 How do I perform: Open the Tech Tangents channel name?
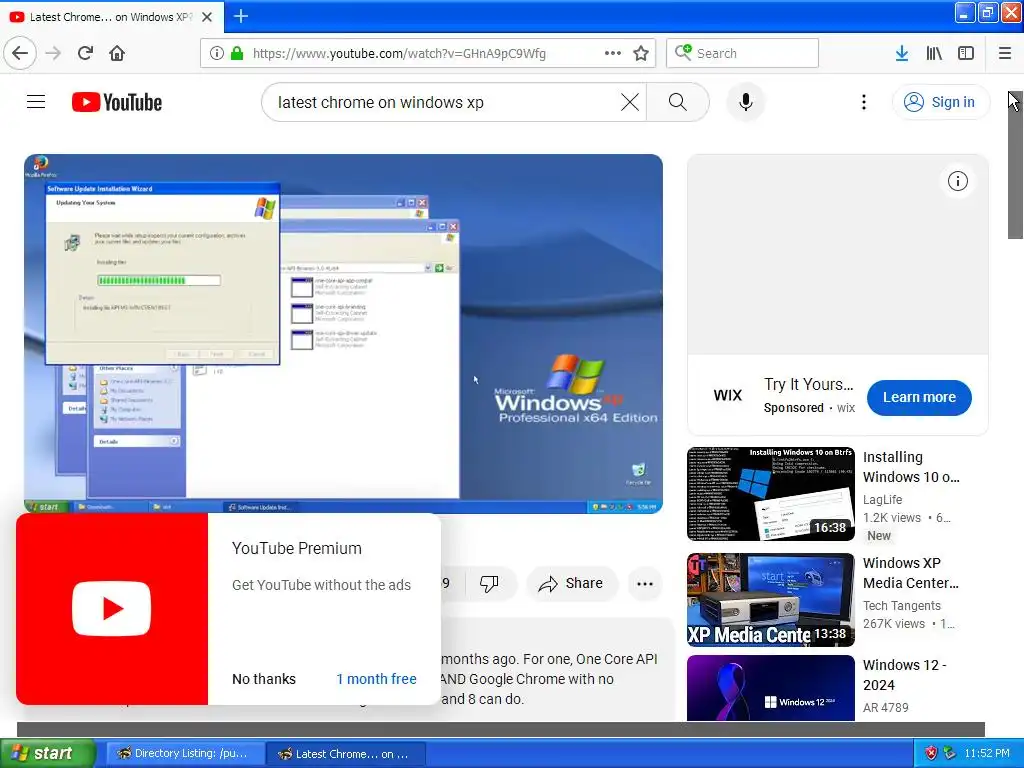point(901,605)
